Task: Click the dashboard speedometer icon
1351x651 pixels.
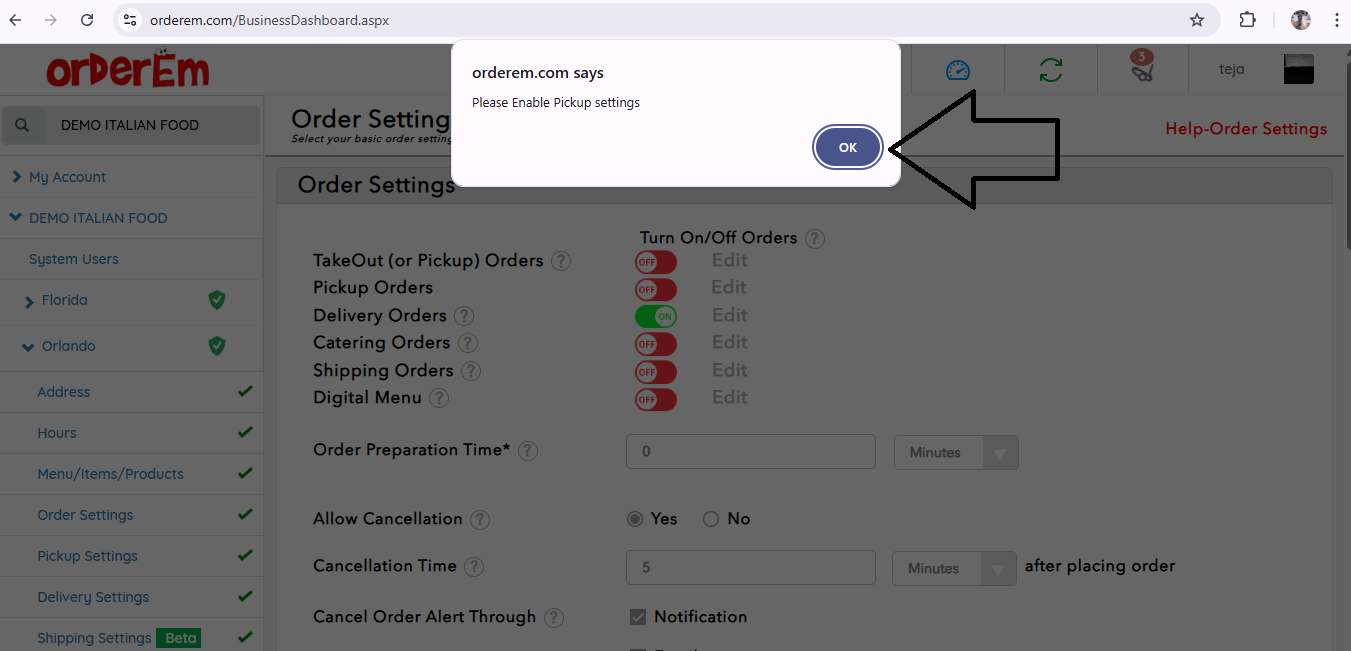Action: pyautogui.click(x=957, y=71)
